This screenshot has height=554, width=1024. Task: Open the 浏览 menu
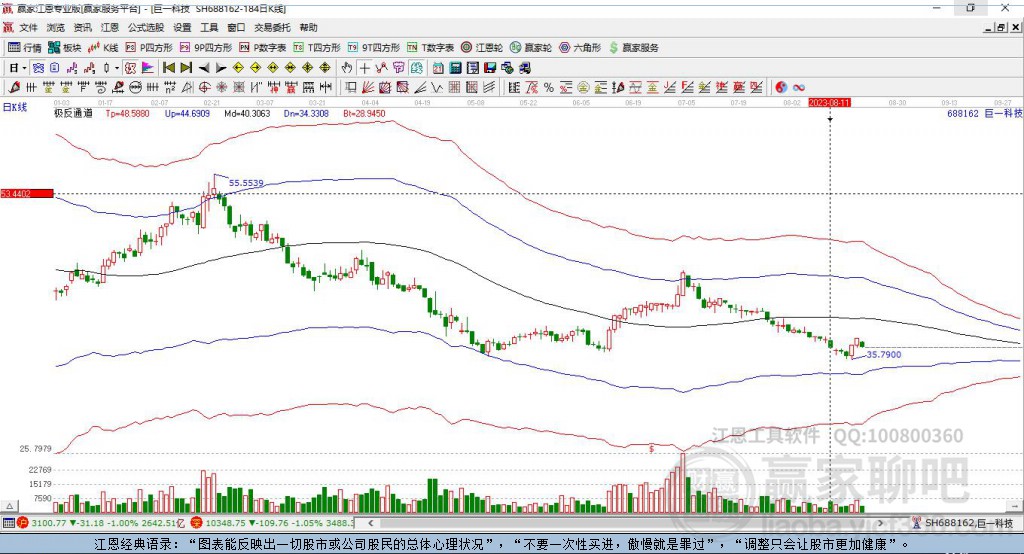coord(56,27)
